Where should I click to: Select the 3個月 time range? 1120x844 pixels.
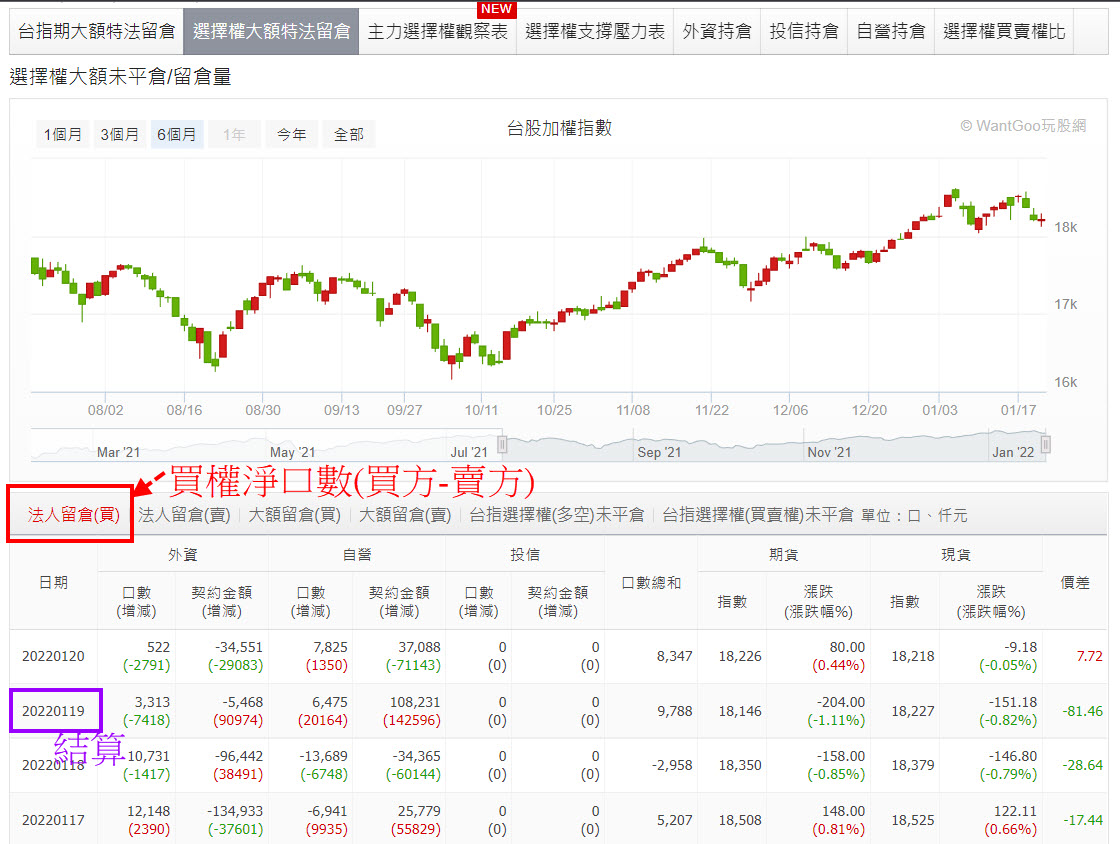[x=119, y=134]
